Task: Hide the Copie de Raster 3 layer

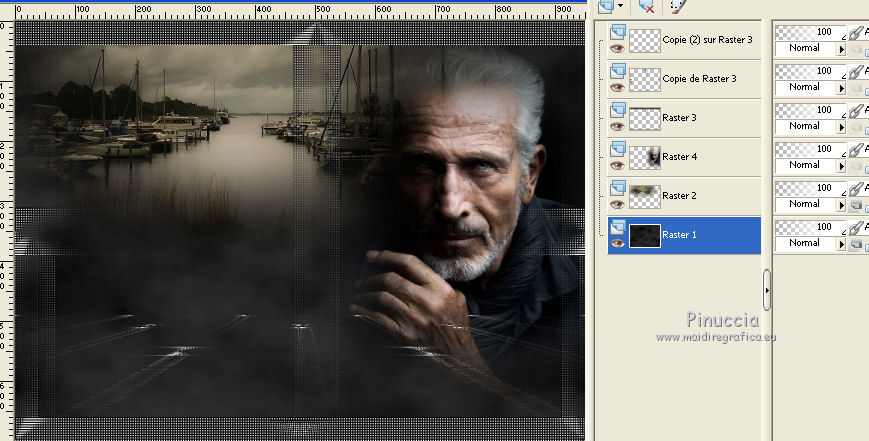Action: pyautogui.click(x=617, y=88)
